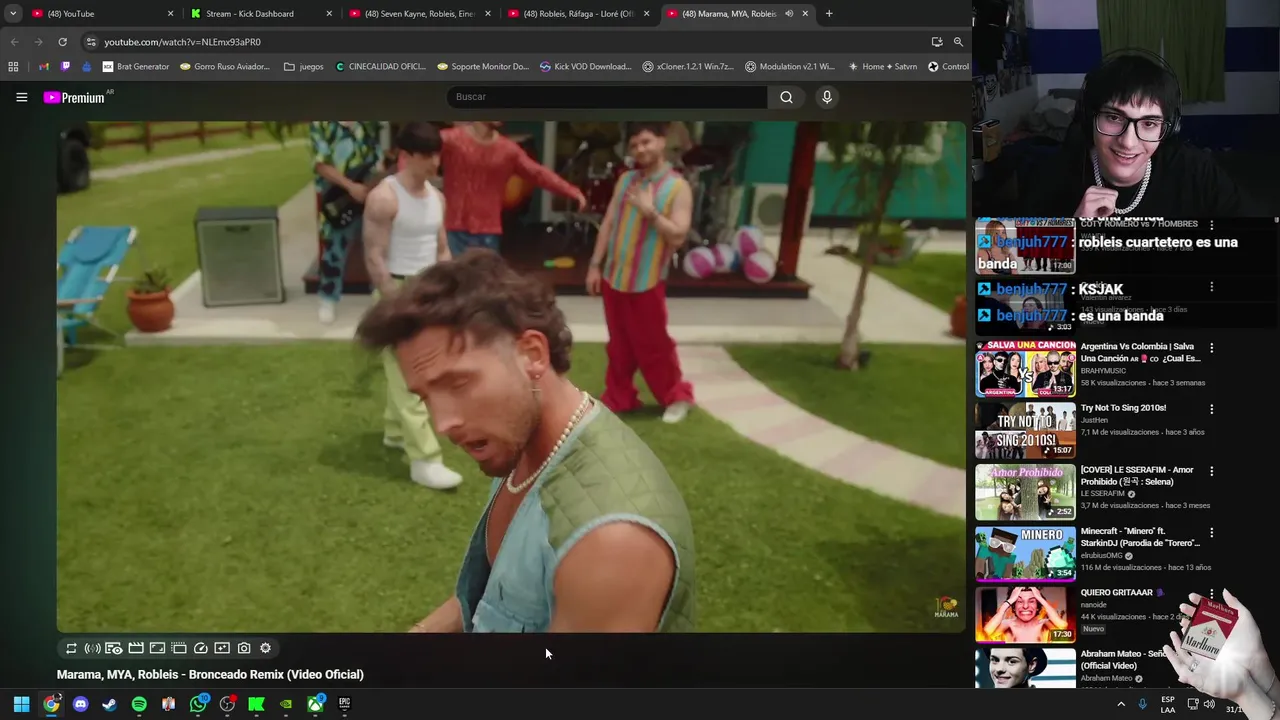Go back to the previous page
The width and height of the screenshot is (1280, 720).
14,42
